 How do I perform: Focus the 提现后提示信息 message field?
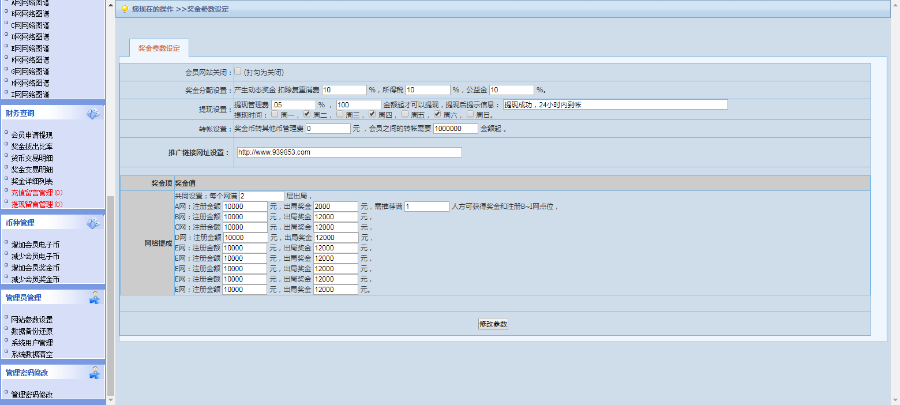pyautogui.click(x=615, y=104)
